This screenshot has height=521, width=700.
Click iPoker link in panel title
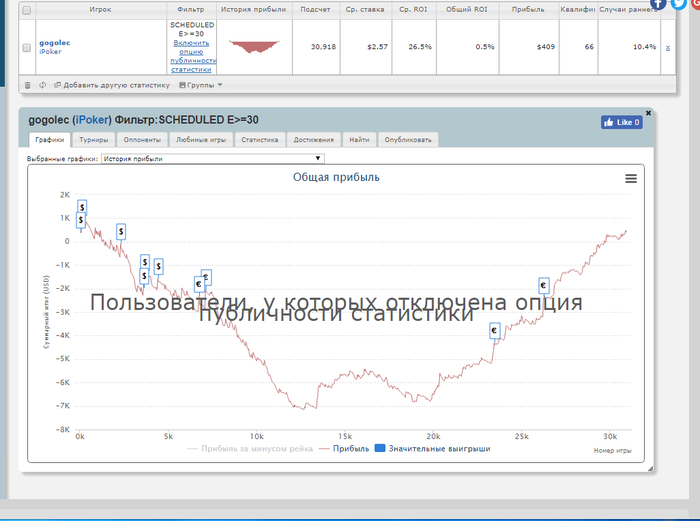[x=92, y=120]
